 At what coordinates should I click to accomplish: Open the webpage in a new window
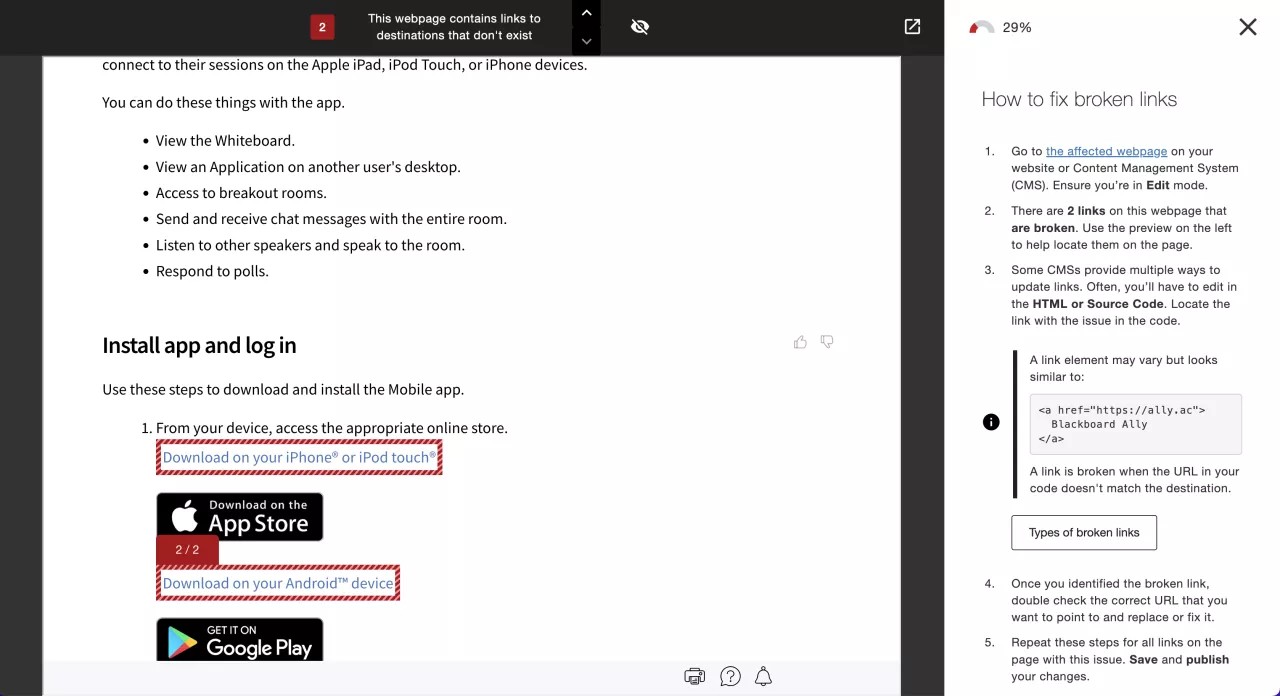(x=912, y=27)
